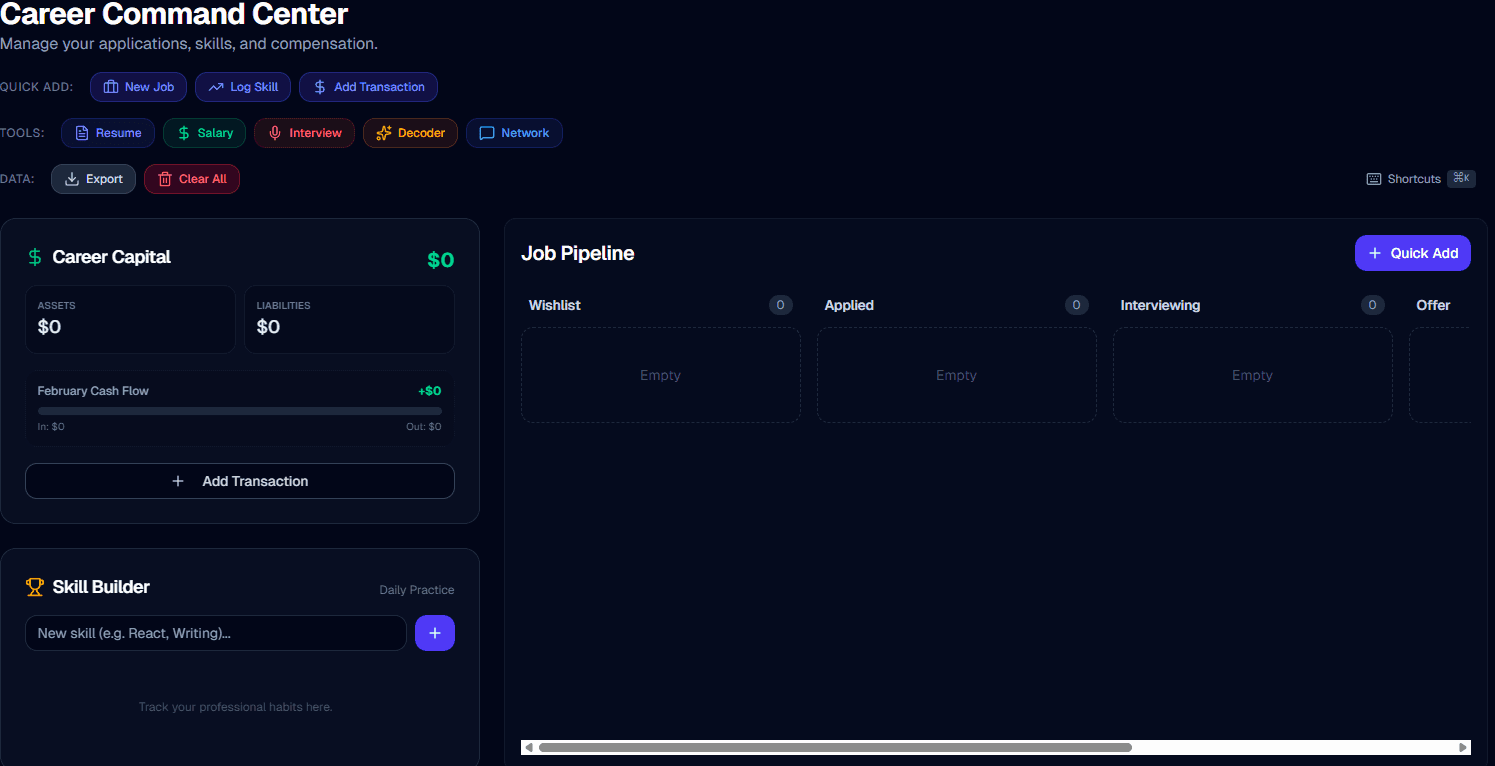1495x766 pixels.
Task: Open the Quick Add button in Job Pipeline
Action: pos(1412,253)
